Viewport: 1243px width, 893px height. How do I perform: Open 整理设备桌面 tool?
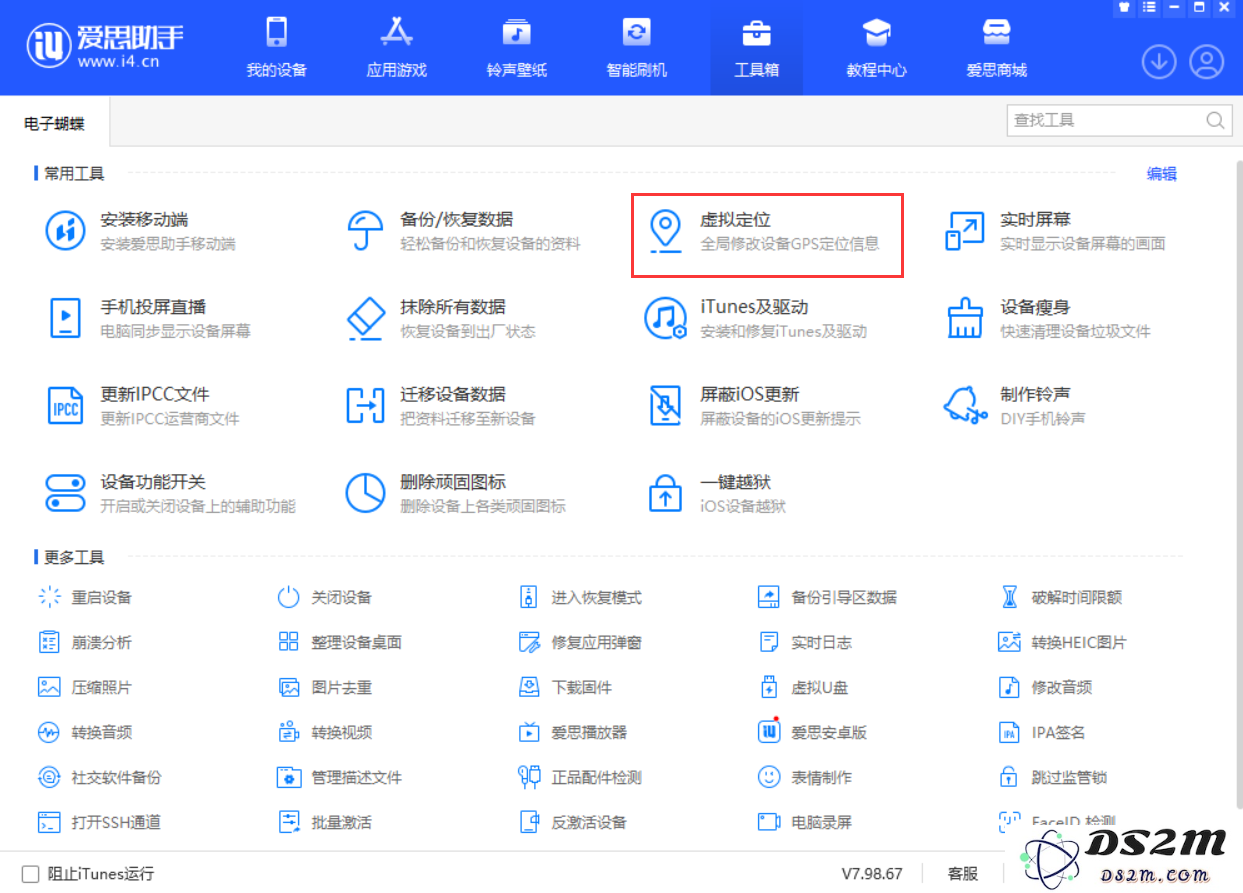(340, 642)
